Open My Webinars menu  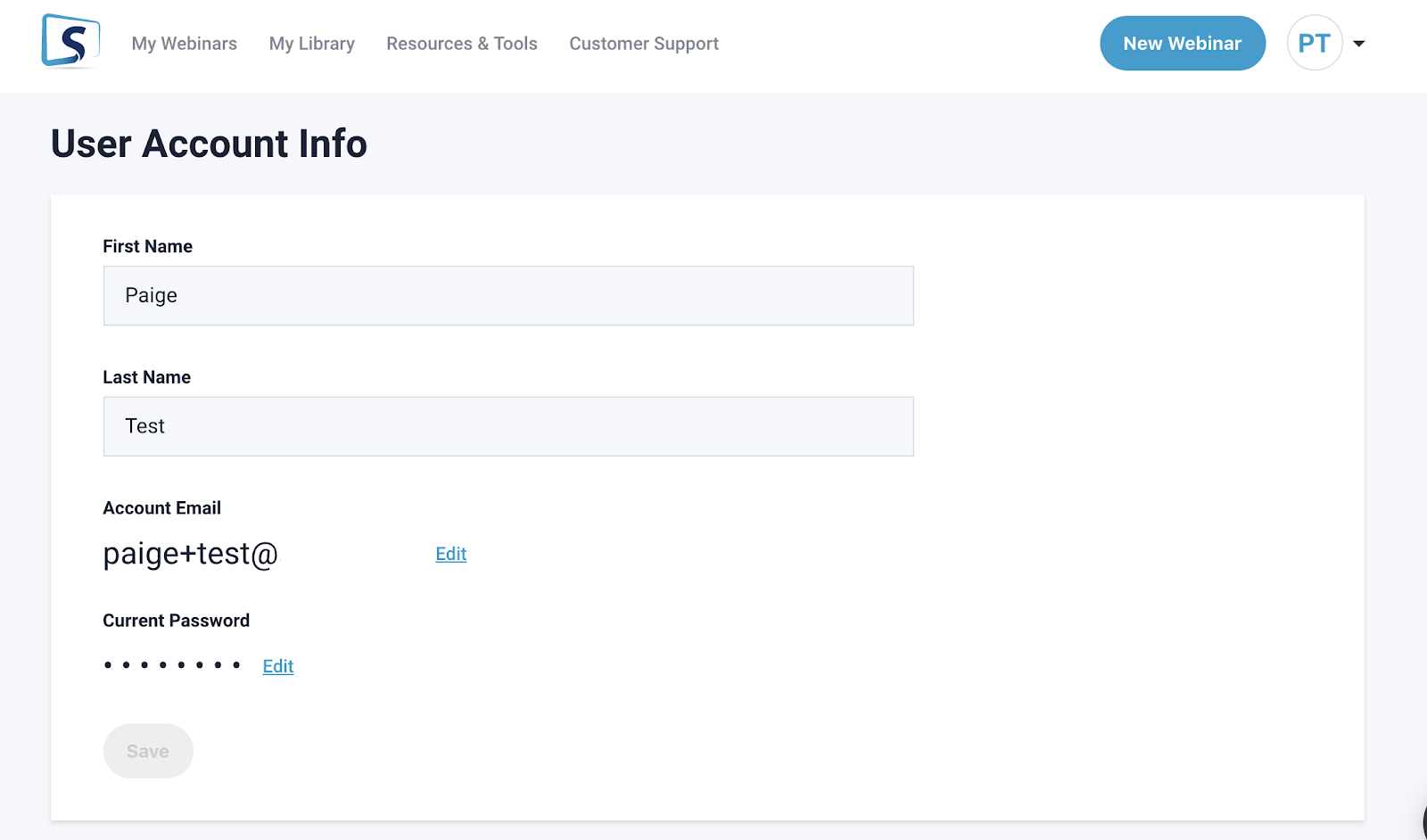185,44
